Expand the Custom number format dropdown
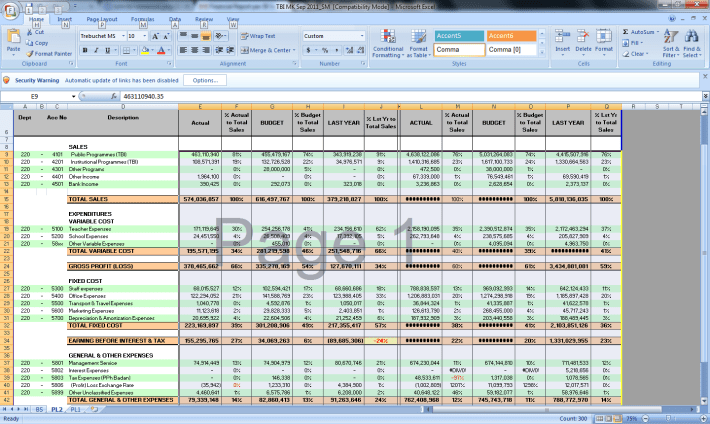The width and height of the screenshot is (710, 424). pos(362,36)
